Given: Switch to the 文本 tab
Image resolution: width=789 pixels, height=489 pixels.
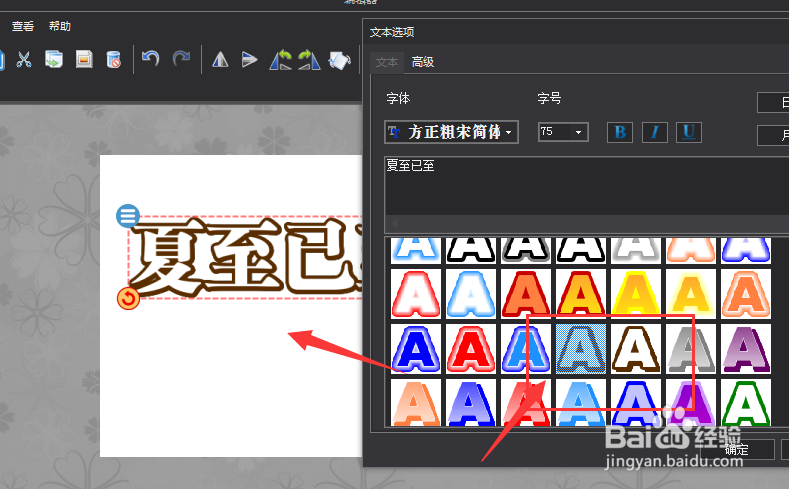Looking at the screenshot, I should click(x=386, y=62).
